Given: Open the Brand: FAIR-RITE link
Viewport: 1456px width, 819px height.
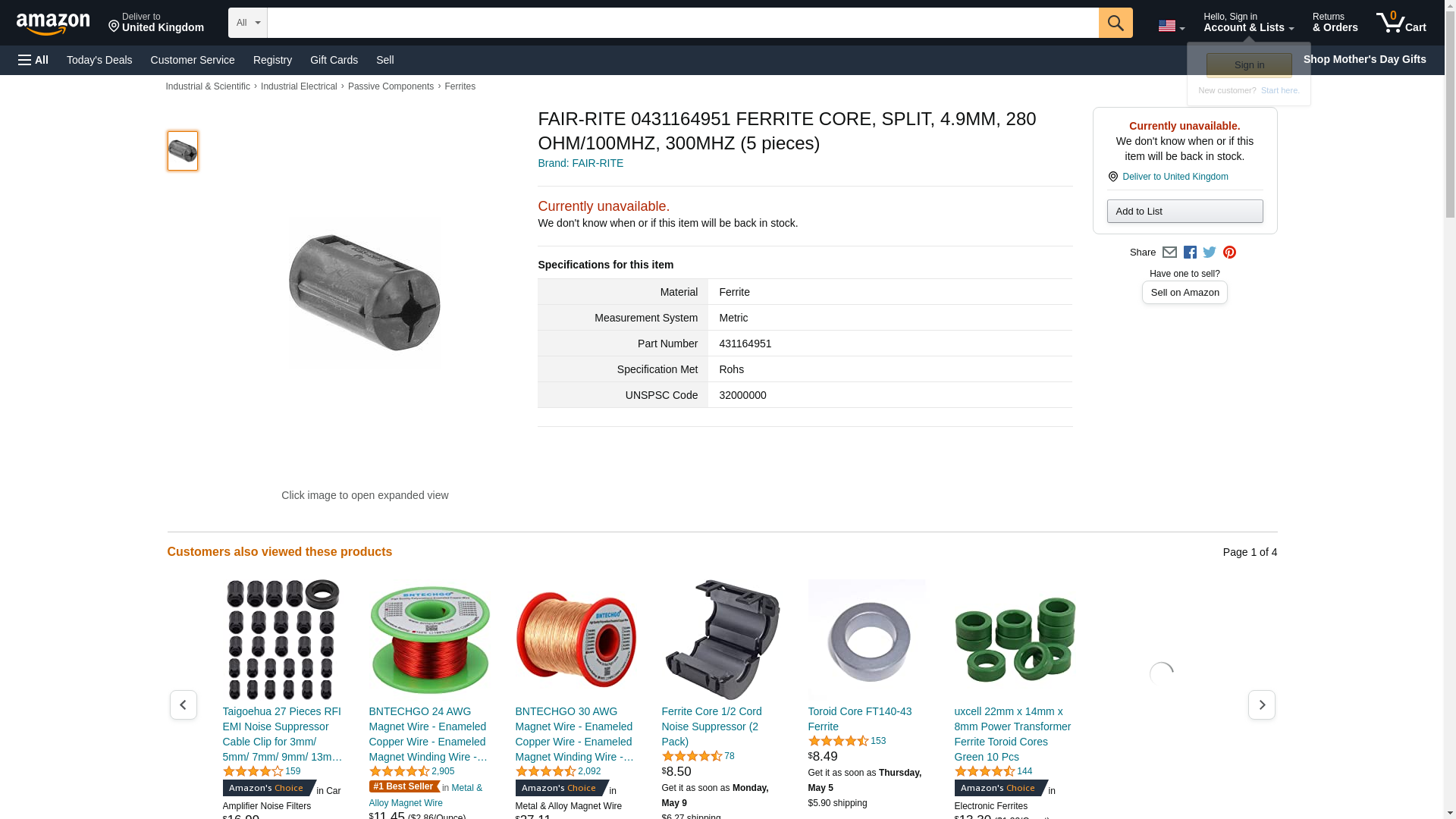Looking at the screenshot, I should 580,163.
